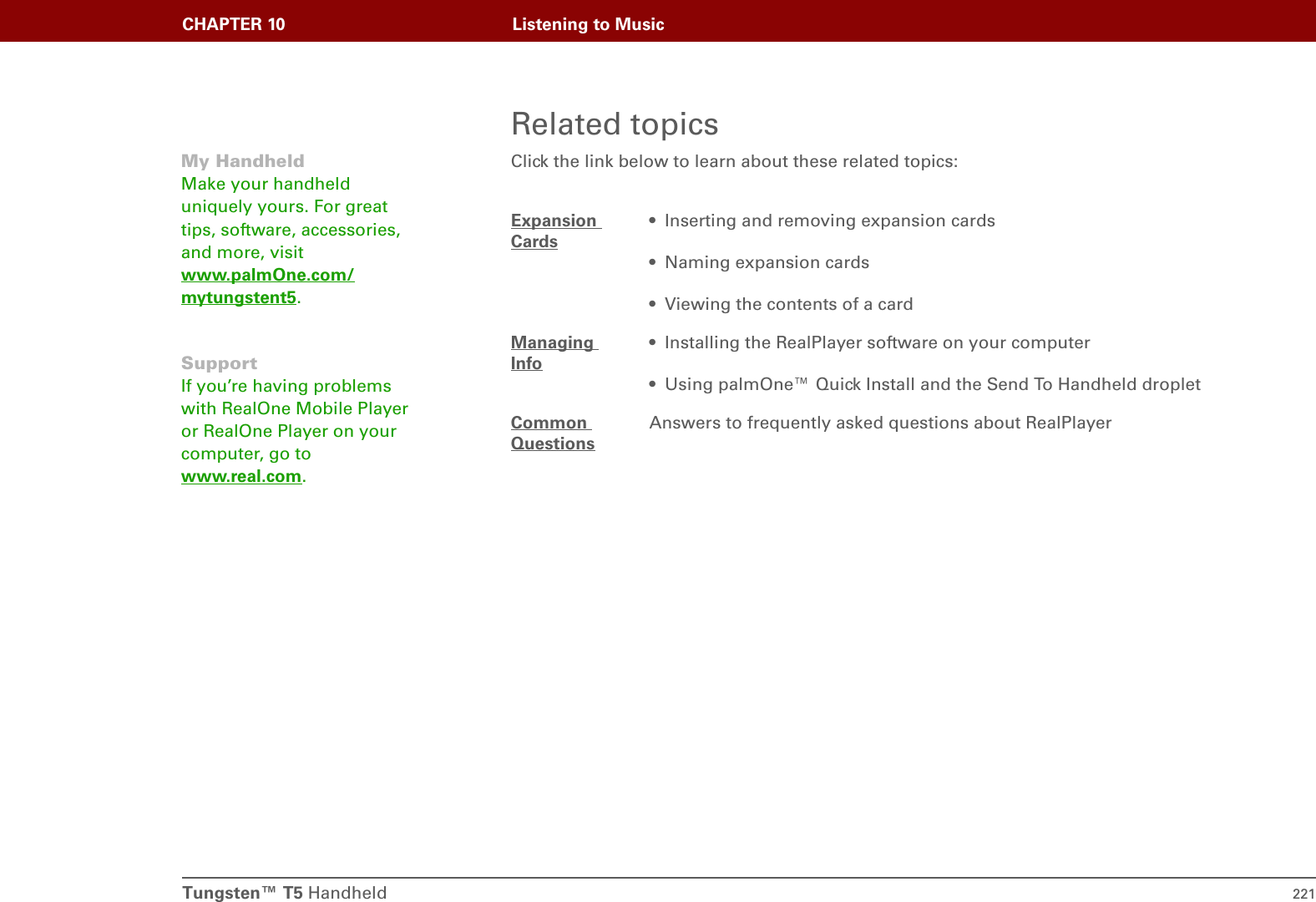Click 'Make your handheld uniquely yours' text
This screenshot has height=902, width=1316.
291,218
